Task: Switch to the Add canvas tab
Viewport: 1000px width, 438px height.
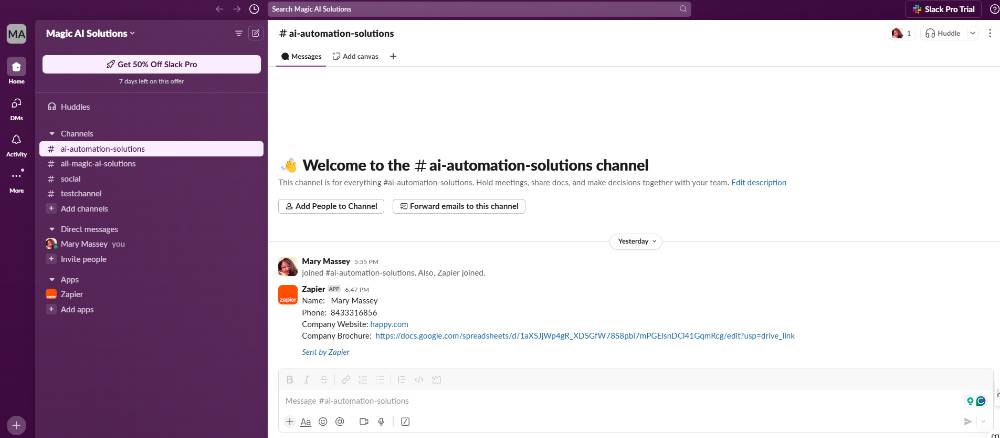Action: click(356, 56)
